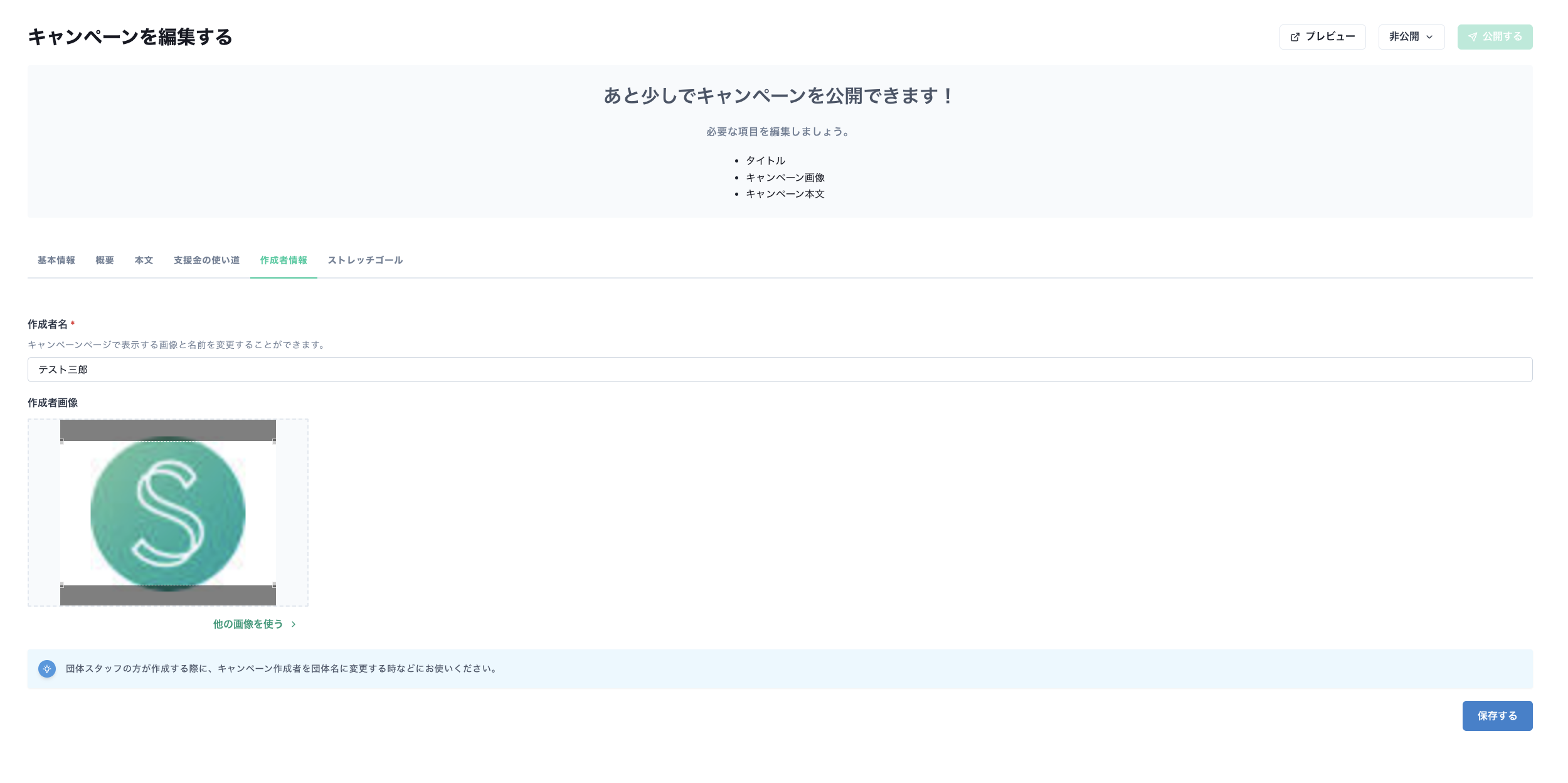
Task: Click the 保存する button
Action: [1497, 715]
